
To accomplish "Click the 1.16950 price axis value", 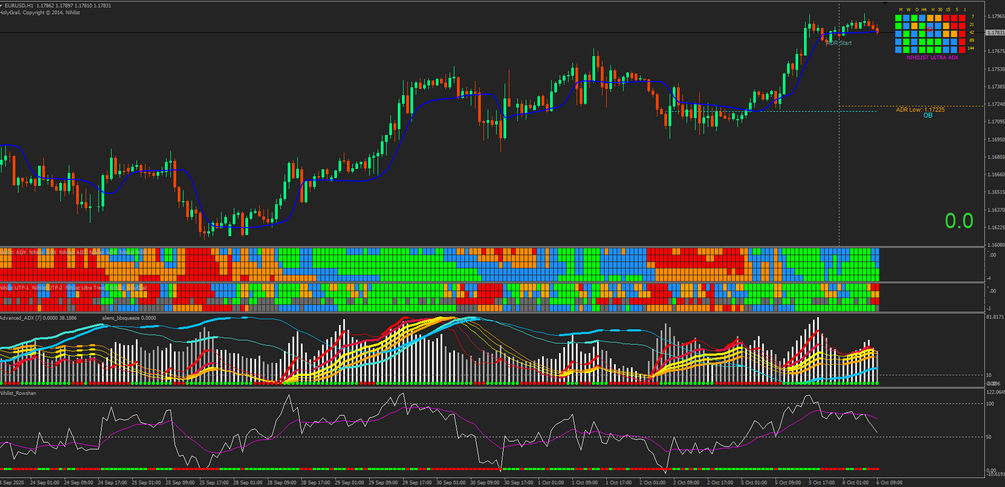I will pyautogui.click(x=995, y=139).
